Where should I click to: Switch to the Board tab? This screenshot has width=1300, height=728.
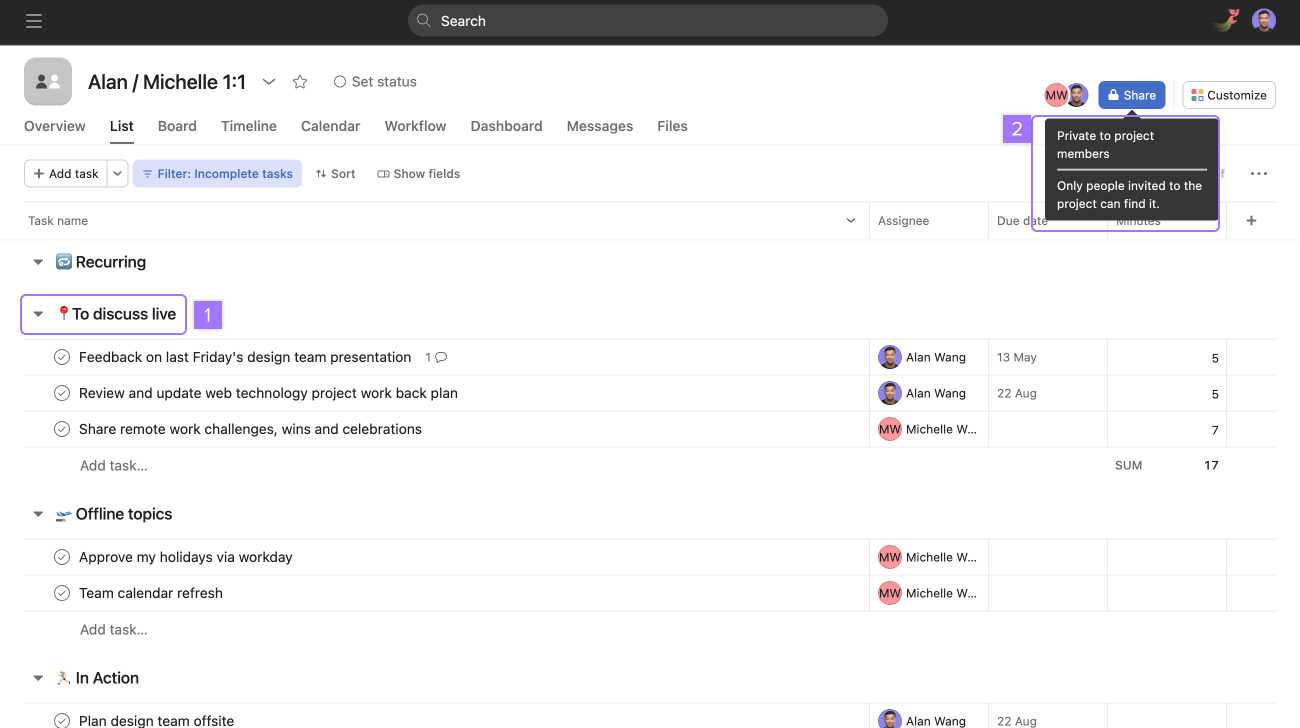pyautogui.click(x=177, y=126)
